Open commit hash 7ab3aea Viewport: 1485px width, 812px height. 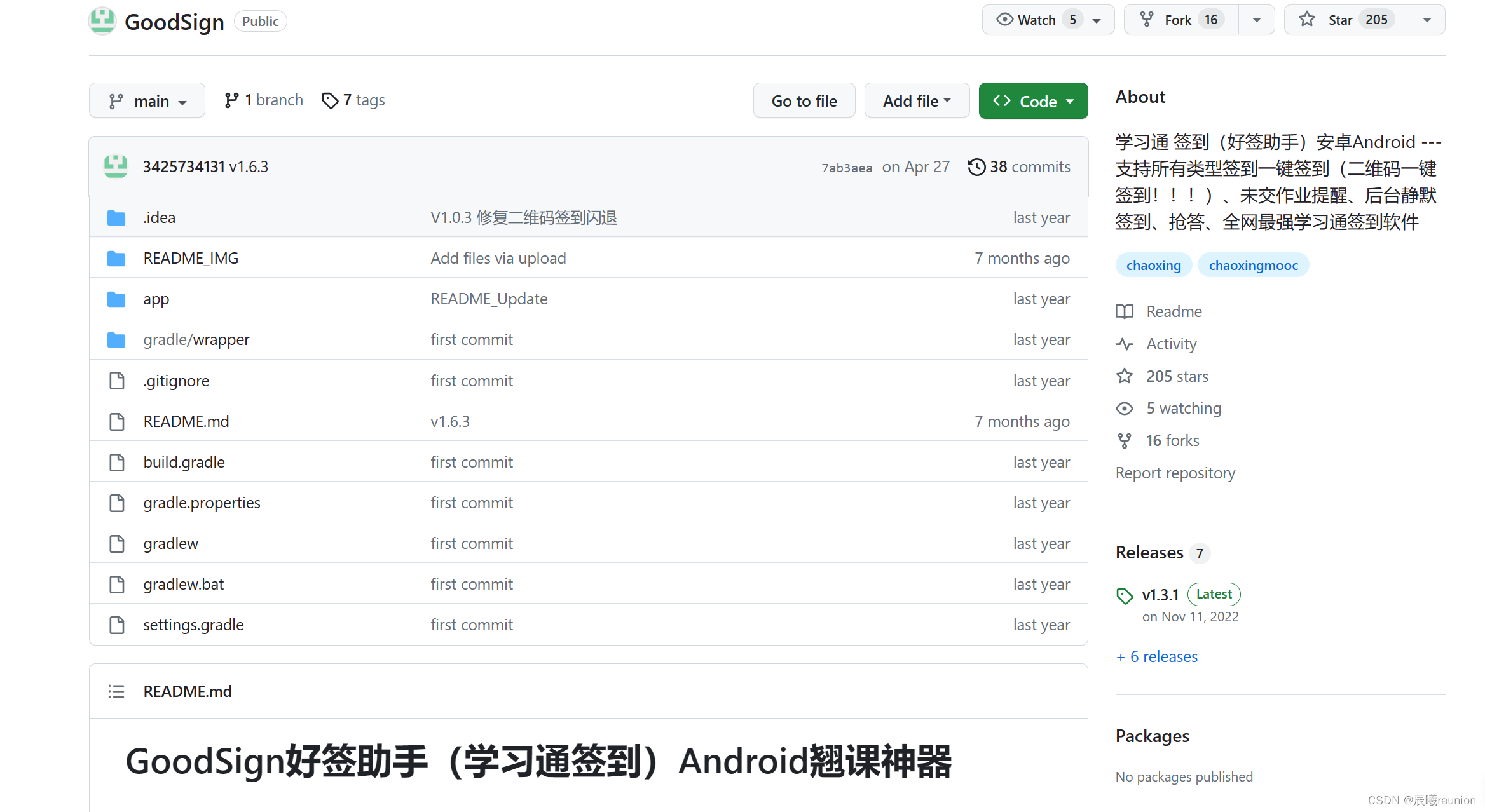tap(847, 168)
